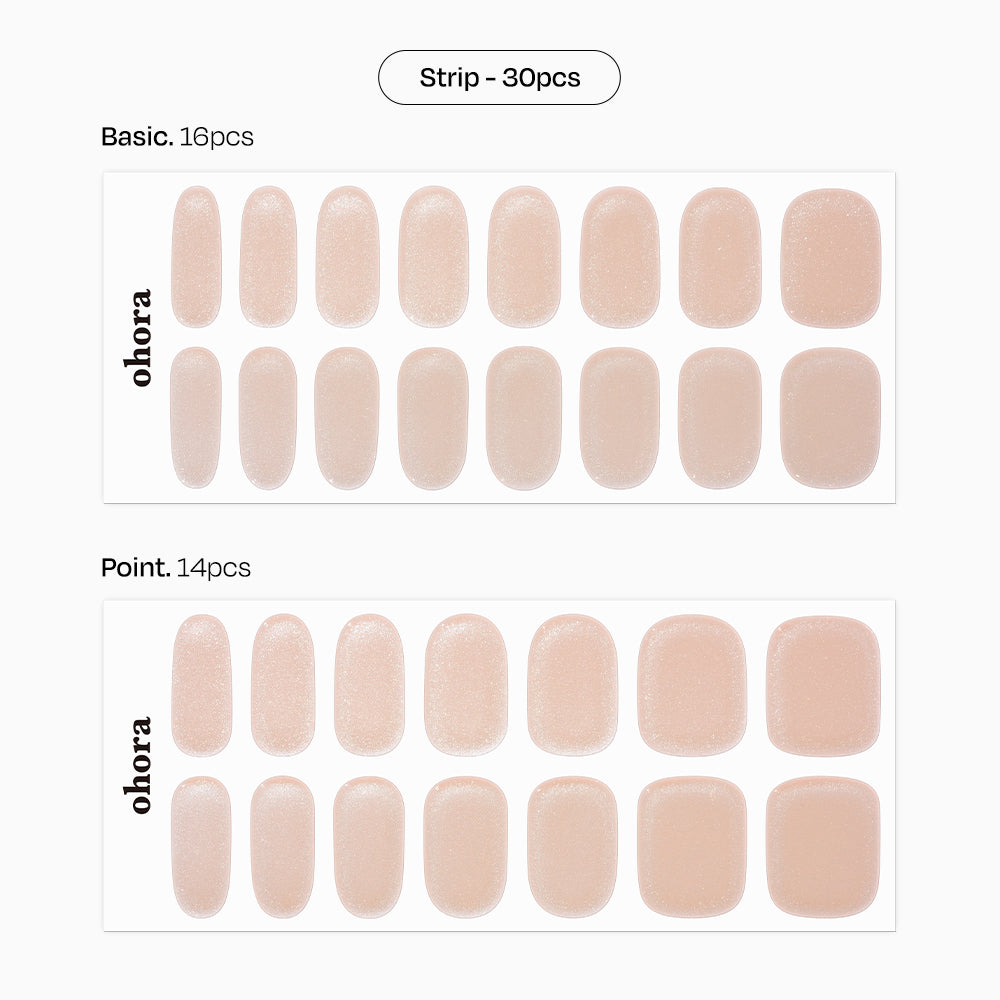Viewport: 1000px width, 1000px height.
Task: Click the second strip in Basic top row
Action: tap(268, 257)
